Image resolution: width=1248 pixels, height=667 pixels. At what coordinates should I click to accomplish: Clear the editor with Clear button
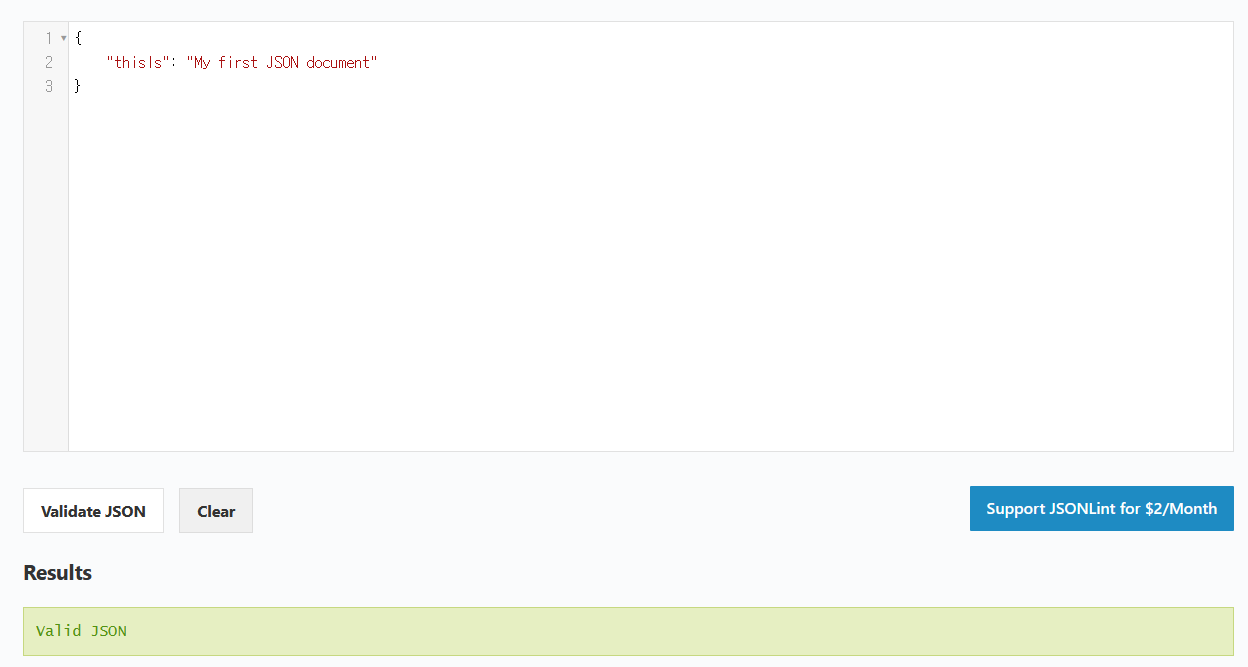[x=216, y=511]
